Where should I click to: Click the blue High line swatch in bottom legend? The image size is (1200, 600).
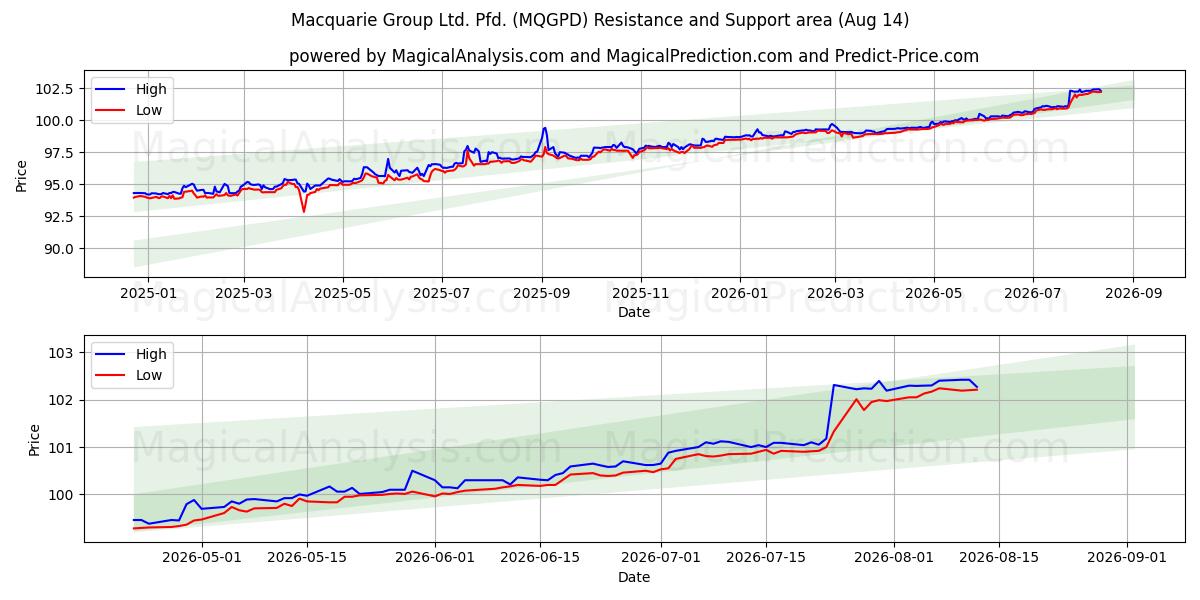pos(112,354)
